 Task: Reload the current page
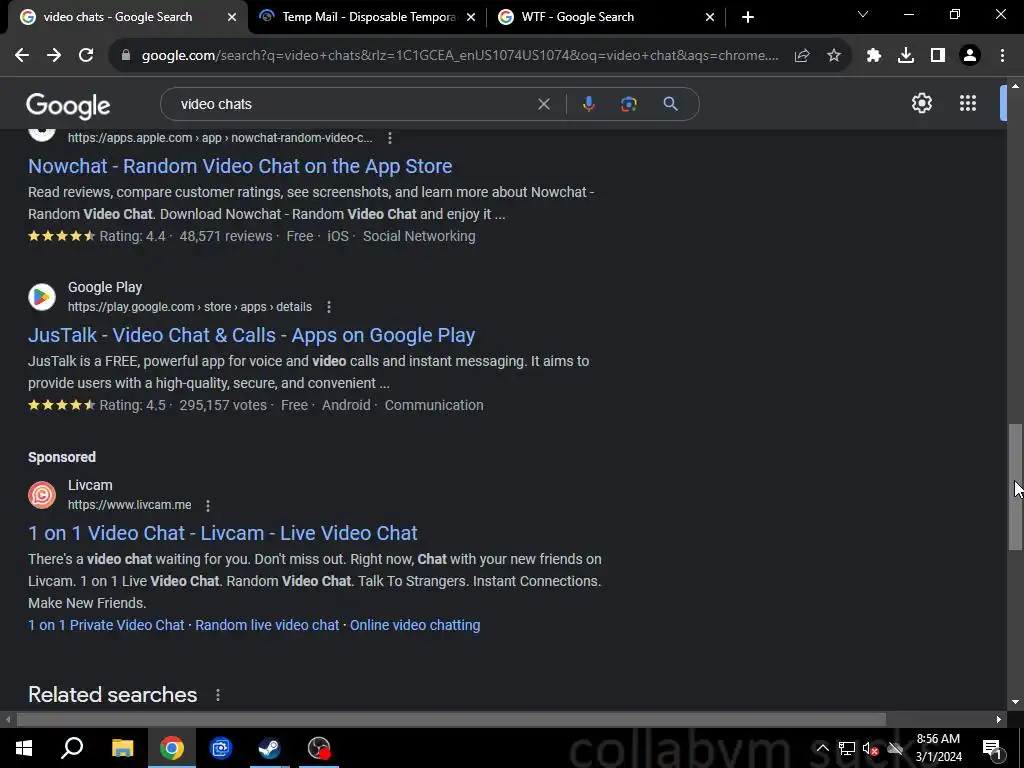click(x=86, y=56)
